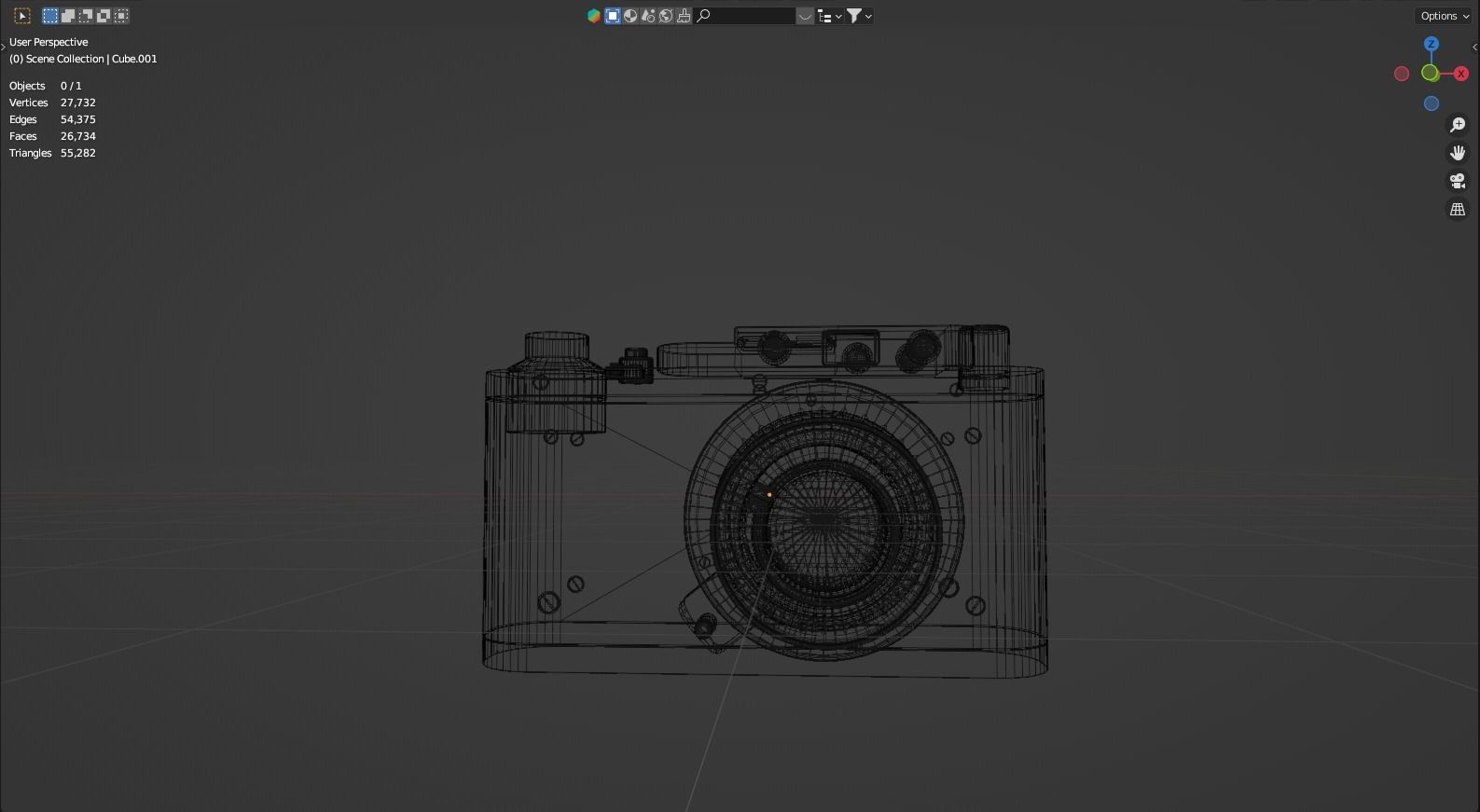Click the Triangles count 55,282
The image size is (1480, 812).
click(78, 153)
